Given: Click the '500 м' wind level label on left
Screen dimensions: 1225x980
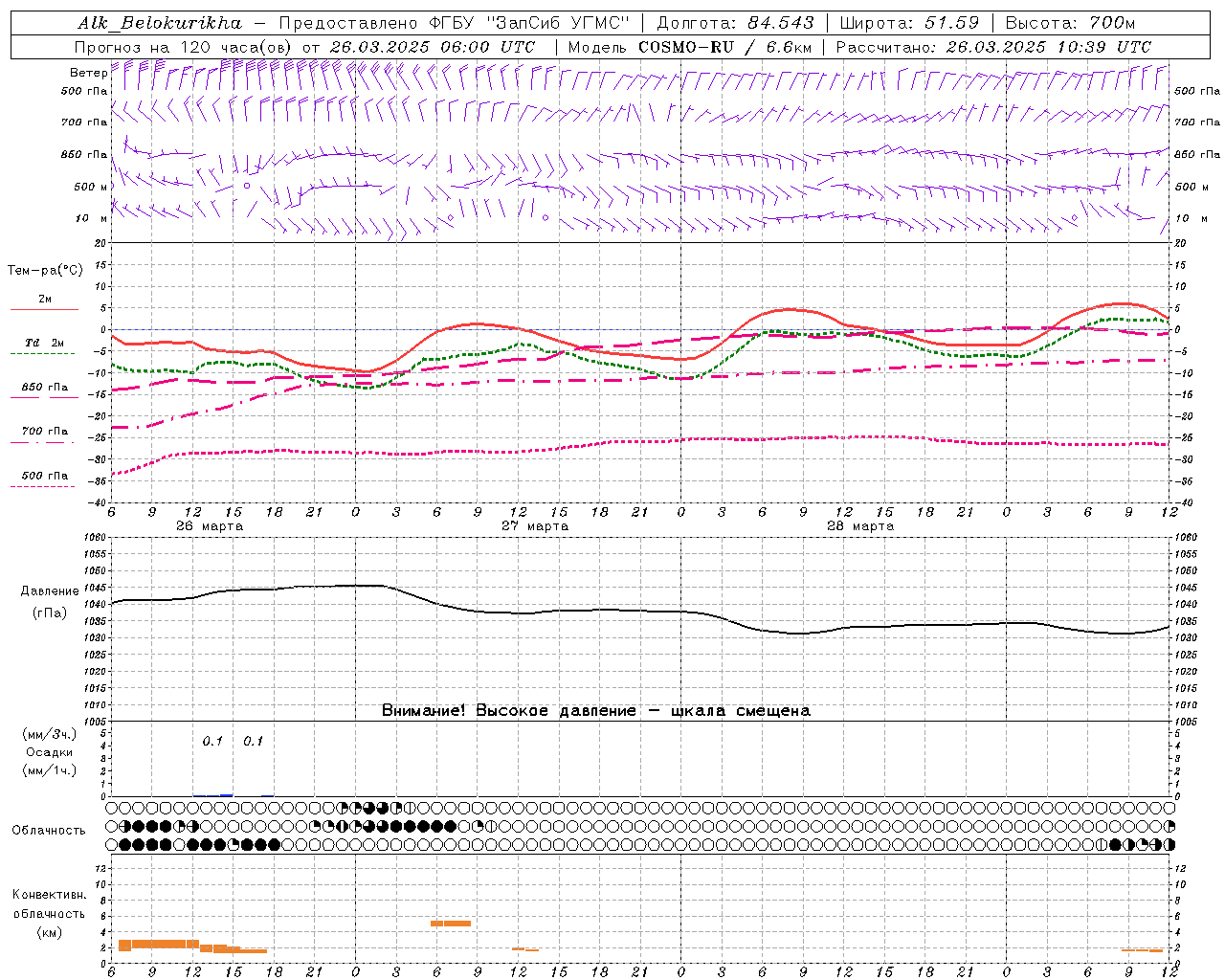Looking at the screenshot, I should pyautogui.click(x=91, y=187).
